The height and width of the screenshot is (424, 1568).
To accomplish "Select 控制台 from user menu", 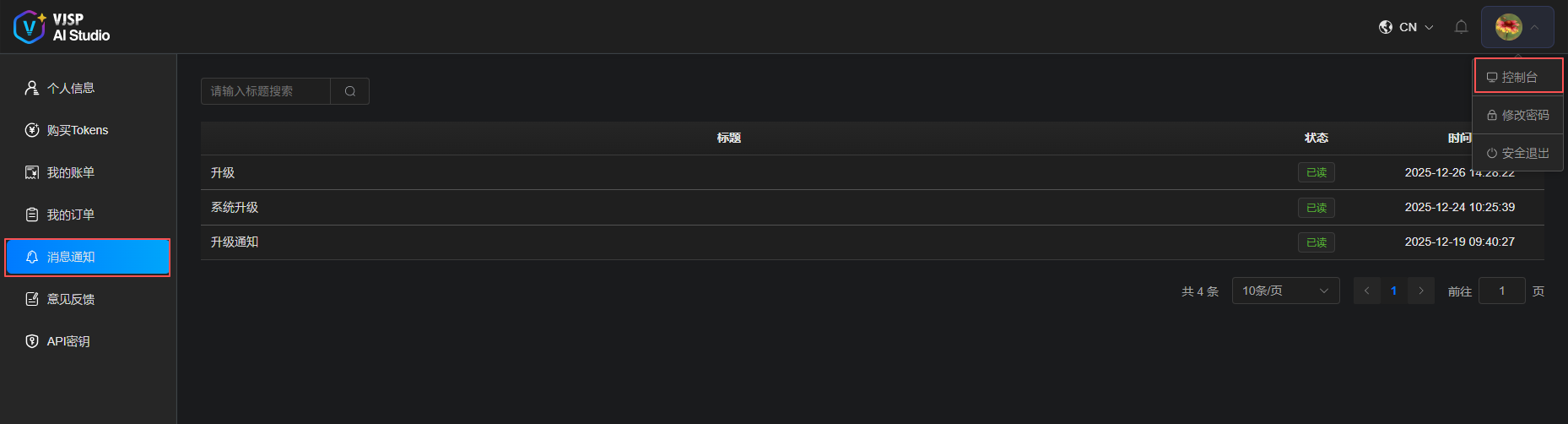I will coord(1518,77).
